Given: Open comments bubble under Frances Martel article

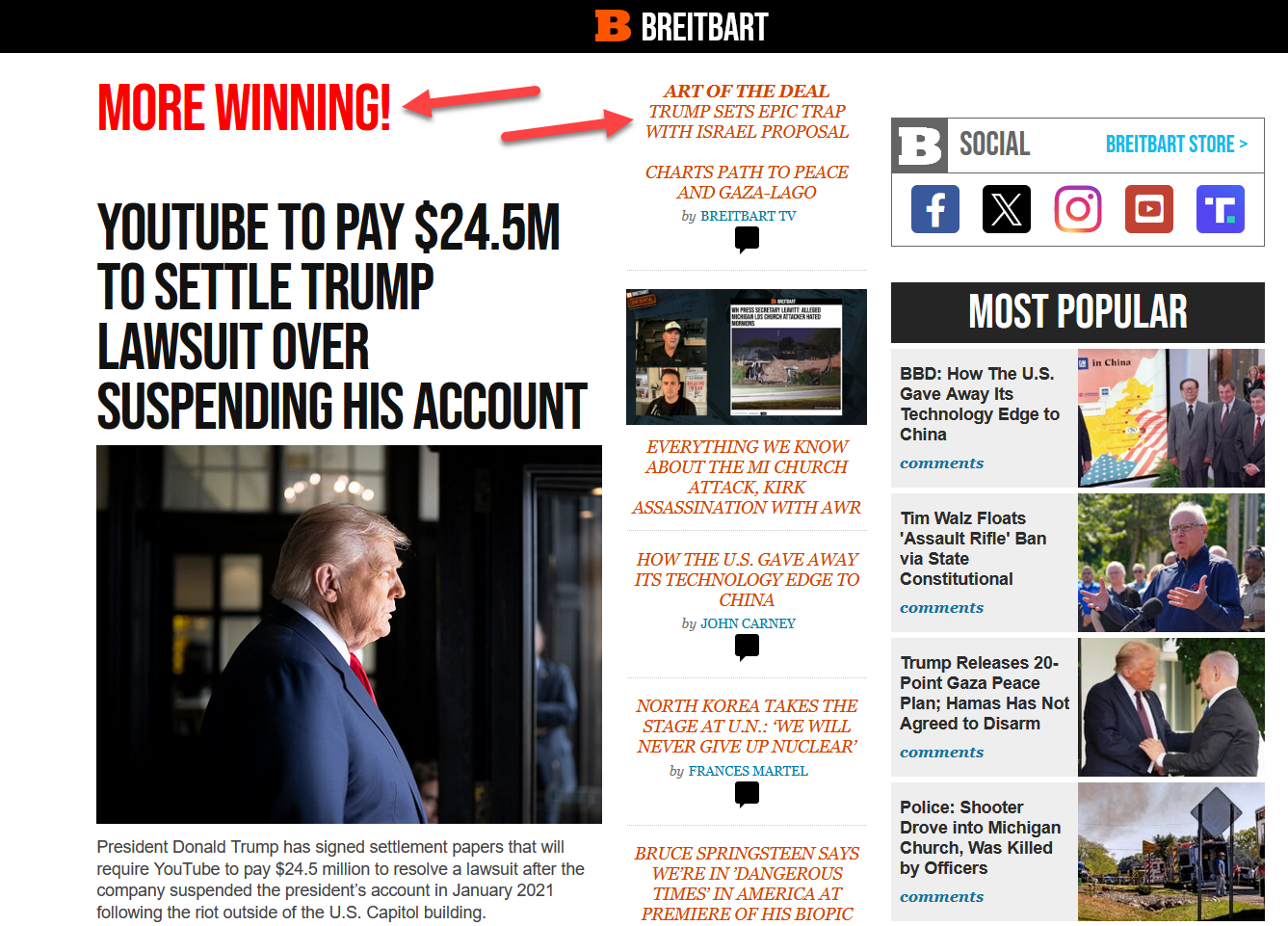Looking at the screenshot, I should [x=747, y=794].
